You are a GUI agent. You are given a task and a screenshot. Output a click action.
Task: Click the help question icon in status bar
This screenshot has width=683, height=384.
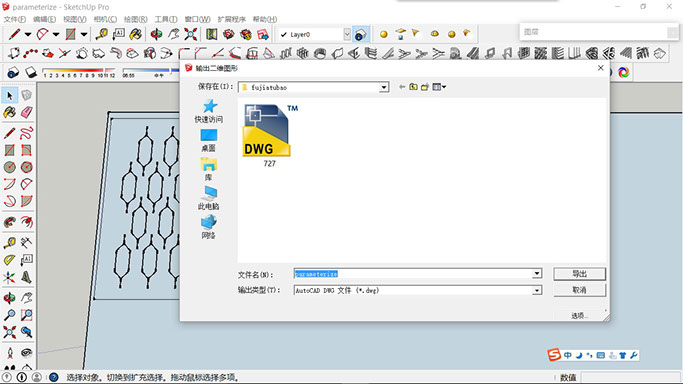click(x=54, y=377)
